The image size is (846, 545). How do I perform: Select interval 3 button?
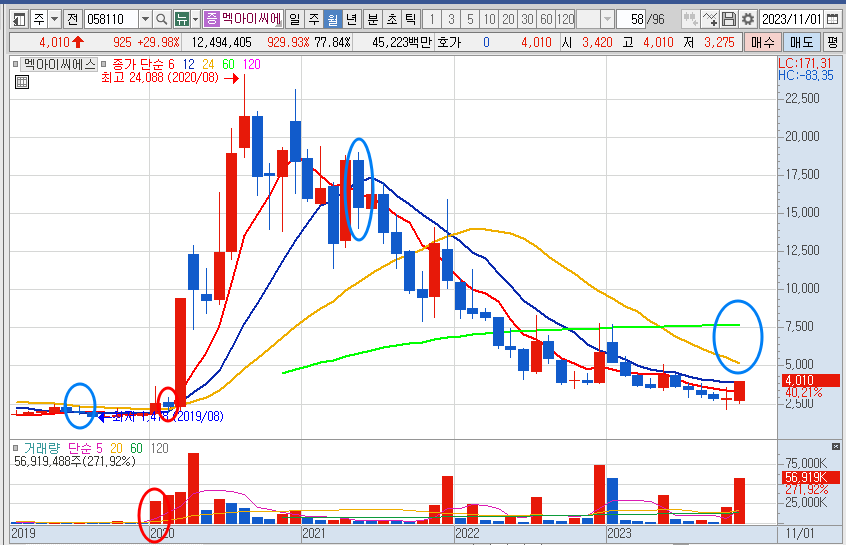pos(451,20)
